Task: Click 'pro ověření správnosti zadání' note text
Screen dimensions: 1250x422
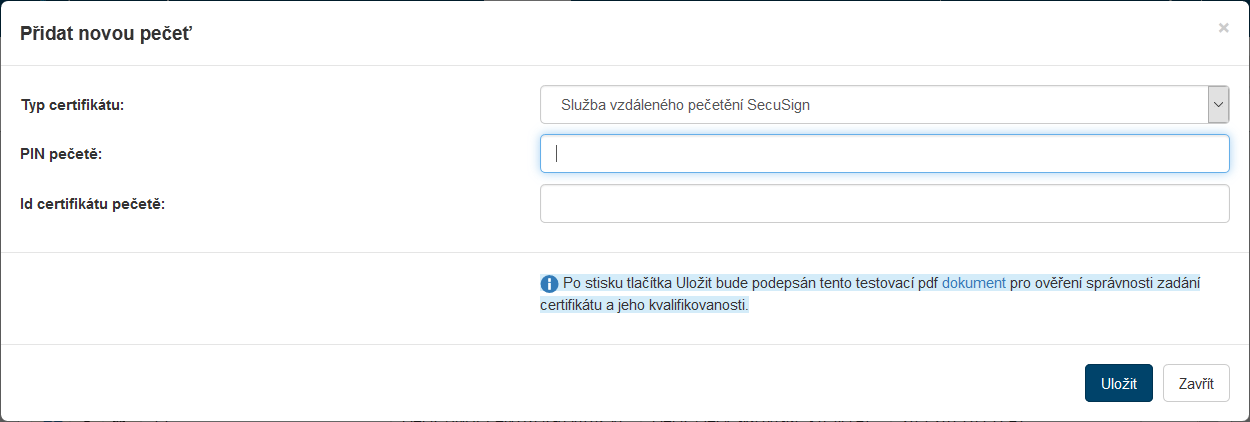Action: [x=1104, y=283]
